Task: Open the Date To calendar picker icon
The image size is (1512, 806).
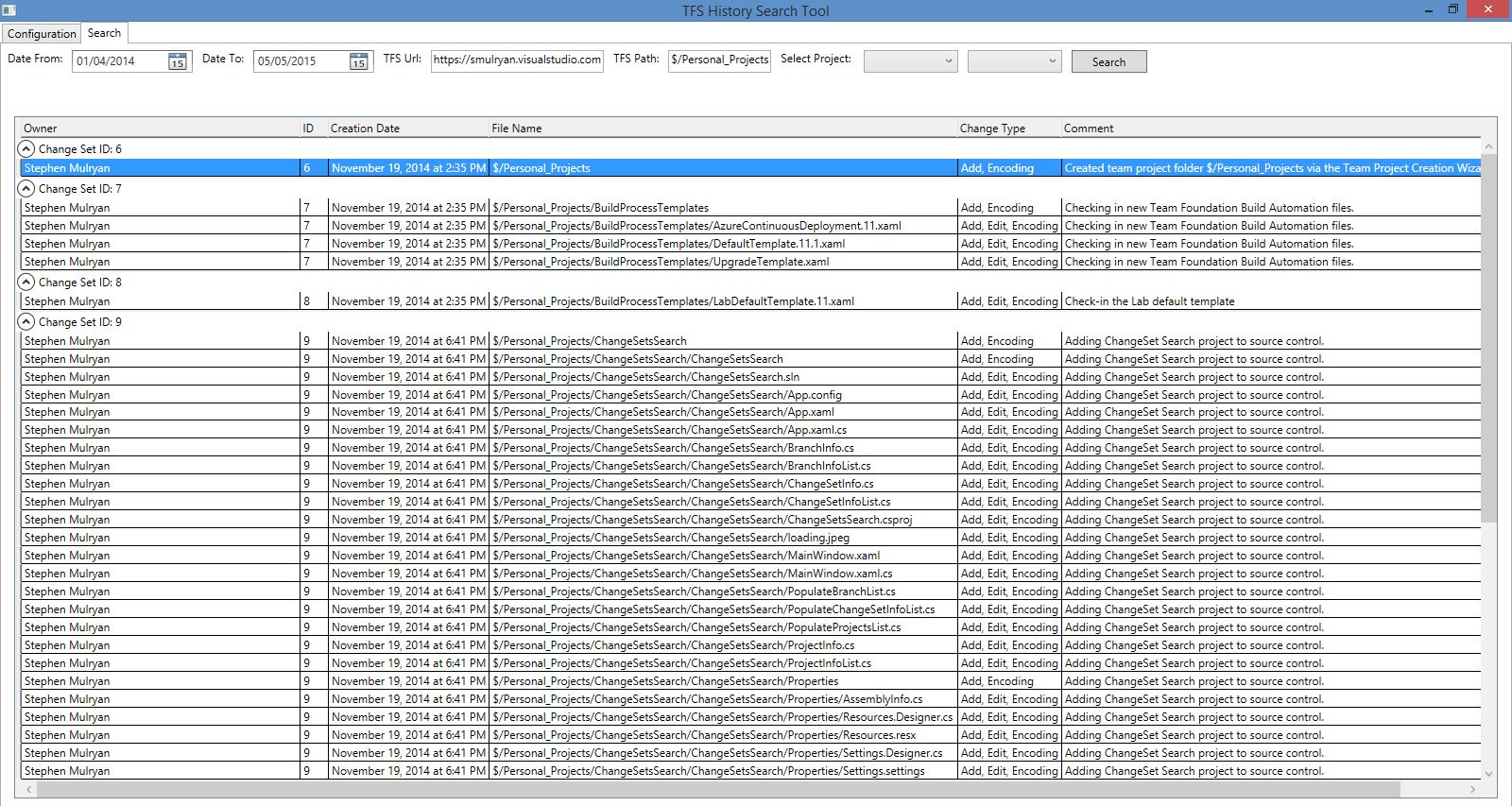Action: click(358, 61)
